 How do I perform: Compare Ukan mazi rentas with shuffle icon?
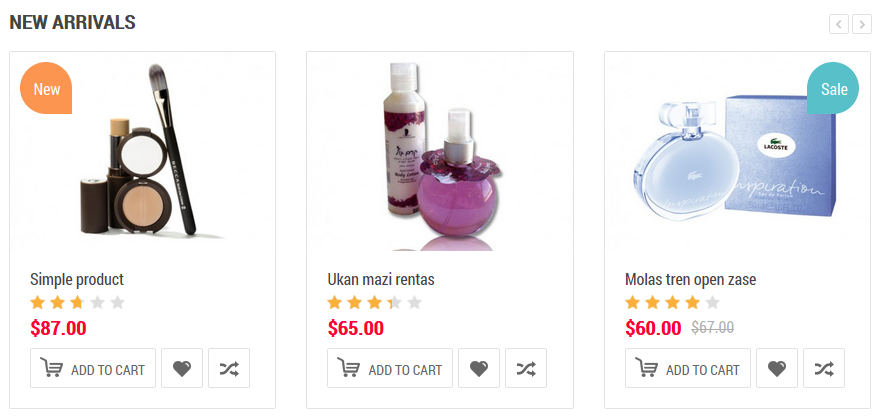click(525, 368)
